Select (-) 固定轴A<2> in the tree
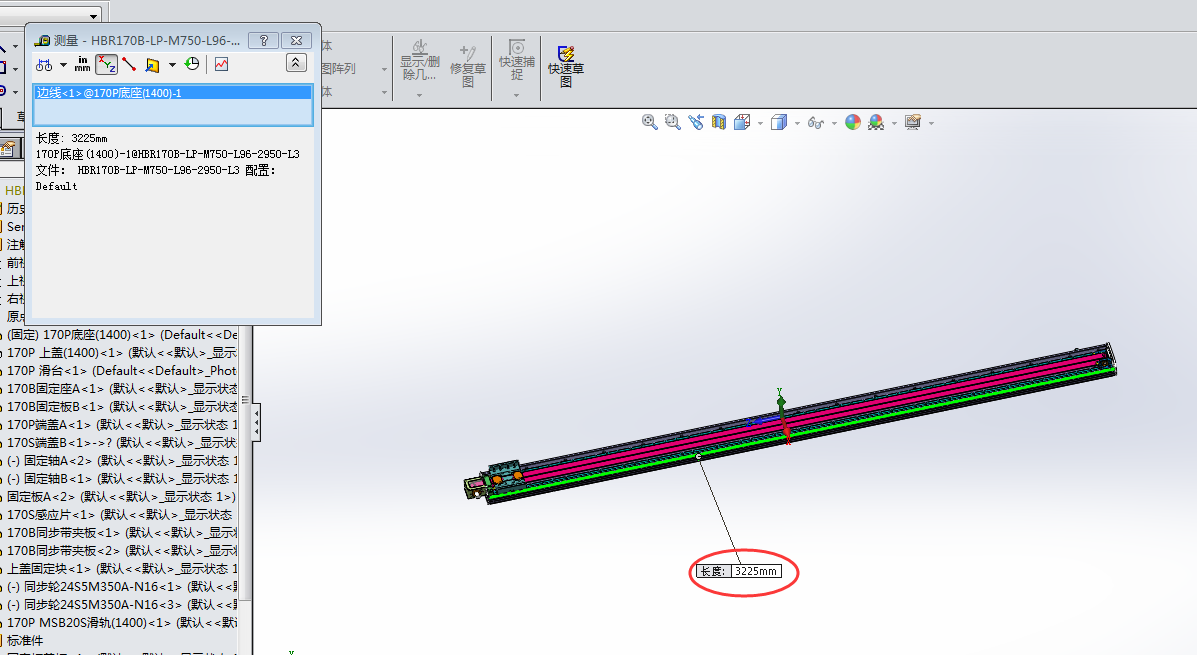The height and width of the screenshot is (655, 1197). pyautogui.click(x=122, y=460)
